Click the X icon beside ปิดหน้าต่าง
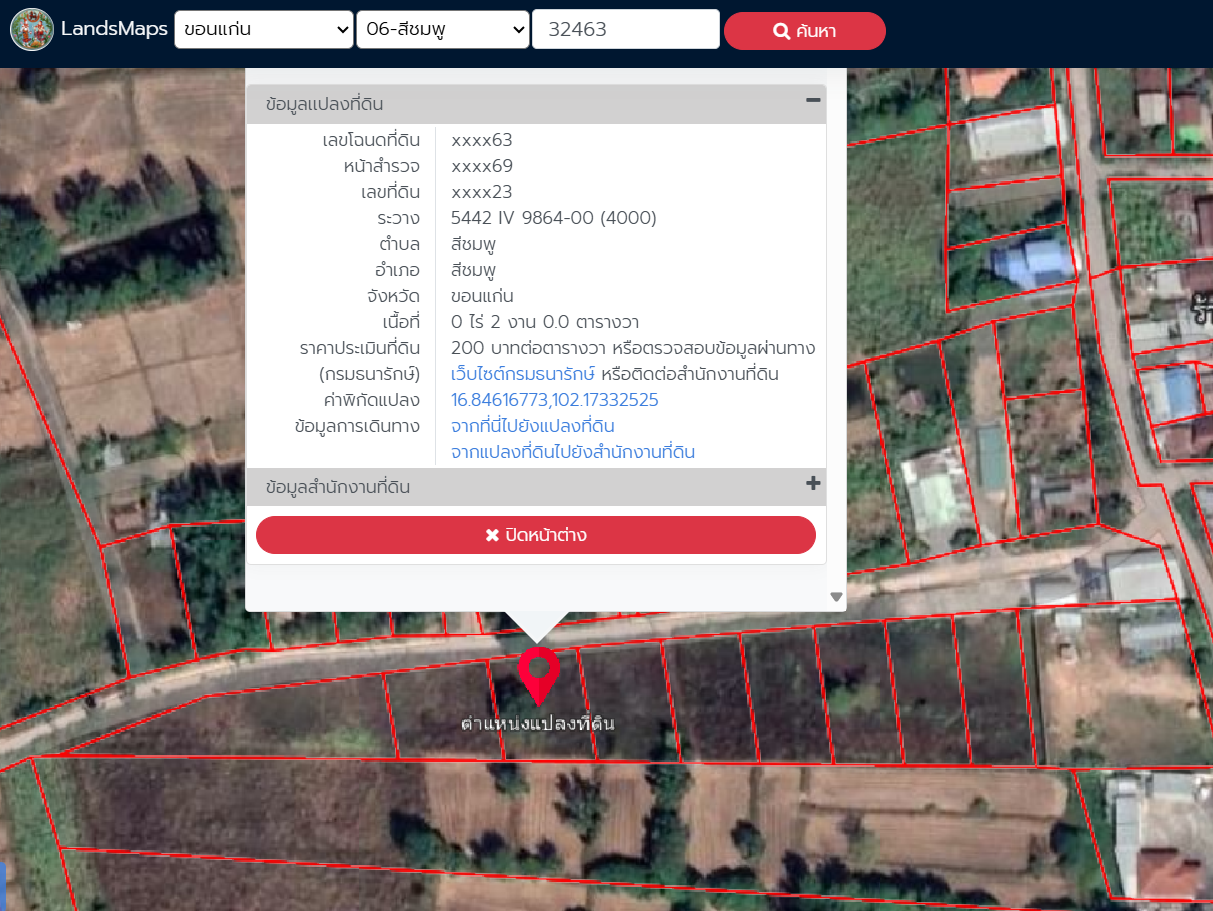 (x=492, y=536)
